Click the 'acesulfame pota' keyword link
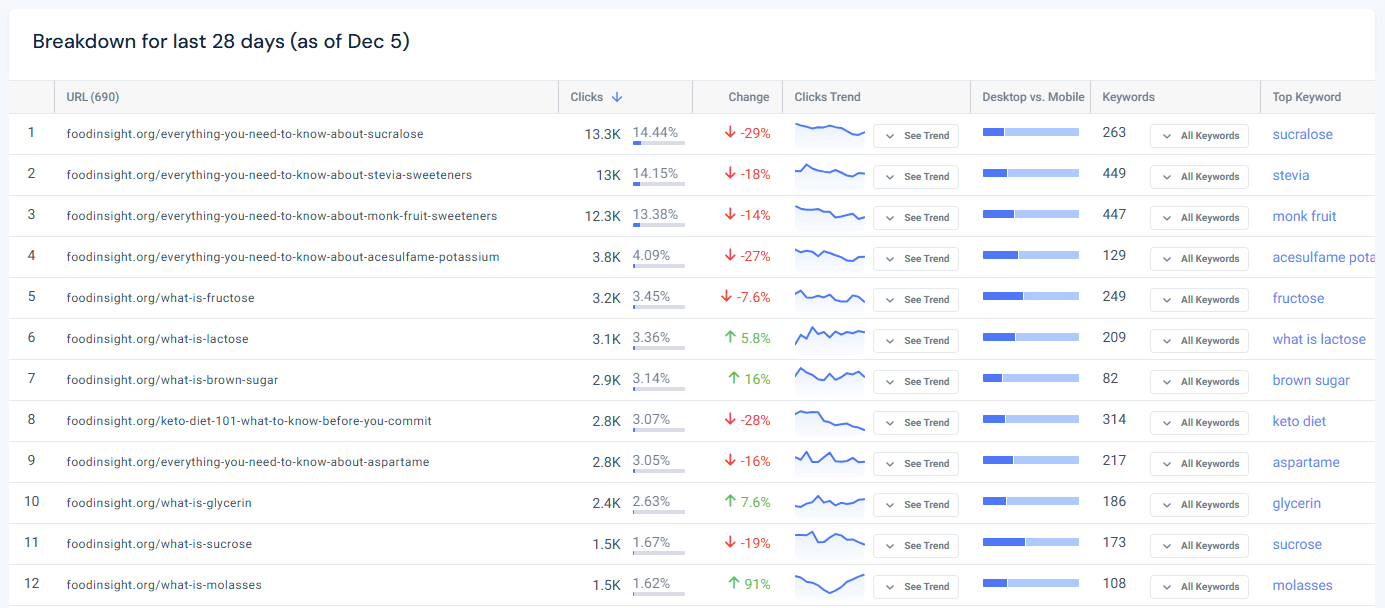The image size is (1385, 608). [1322, 256]
